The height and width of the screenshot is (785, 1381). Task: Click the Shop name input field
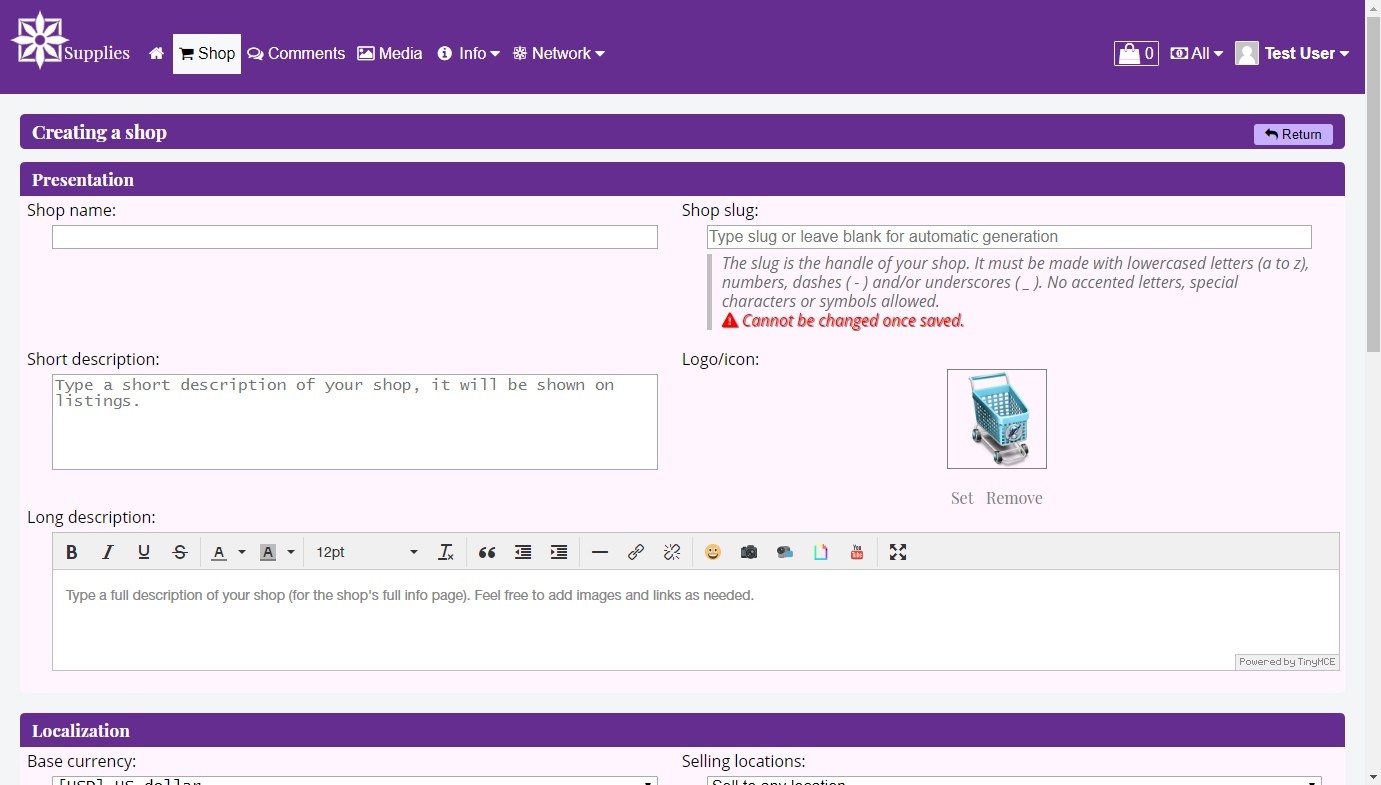pyautogui.click(x=355, y=237)
